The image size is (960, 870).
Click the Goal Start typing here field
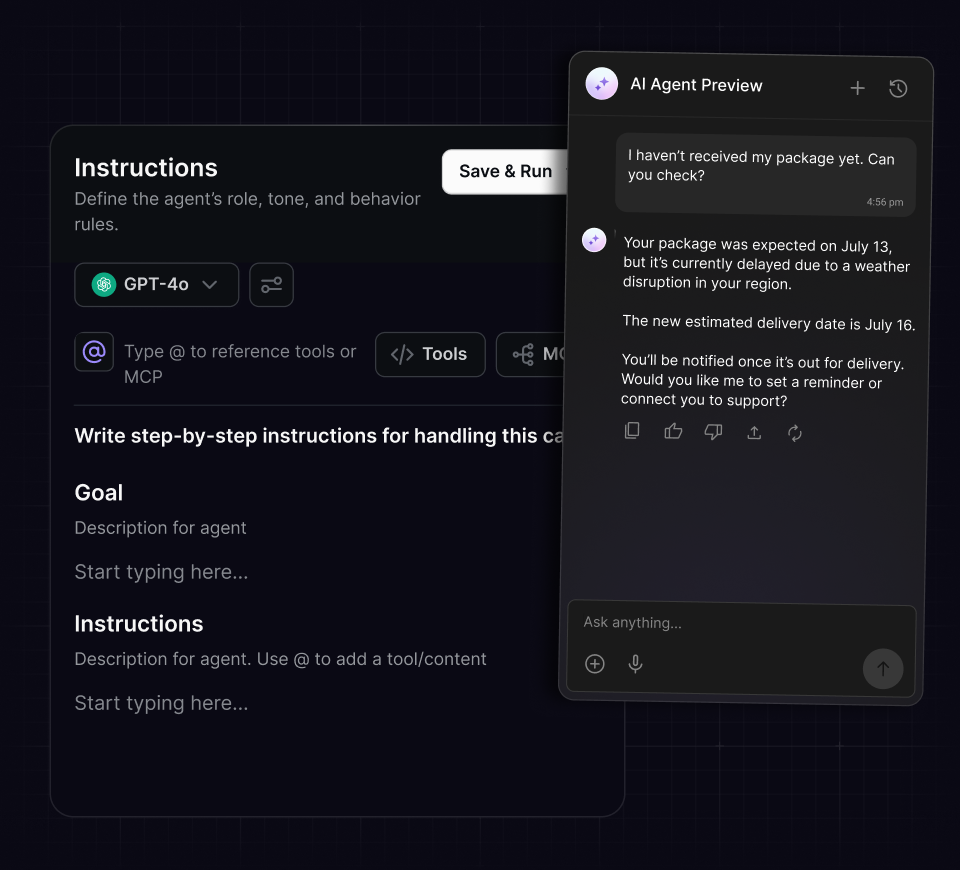[x=161, y=572]
